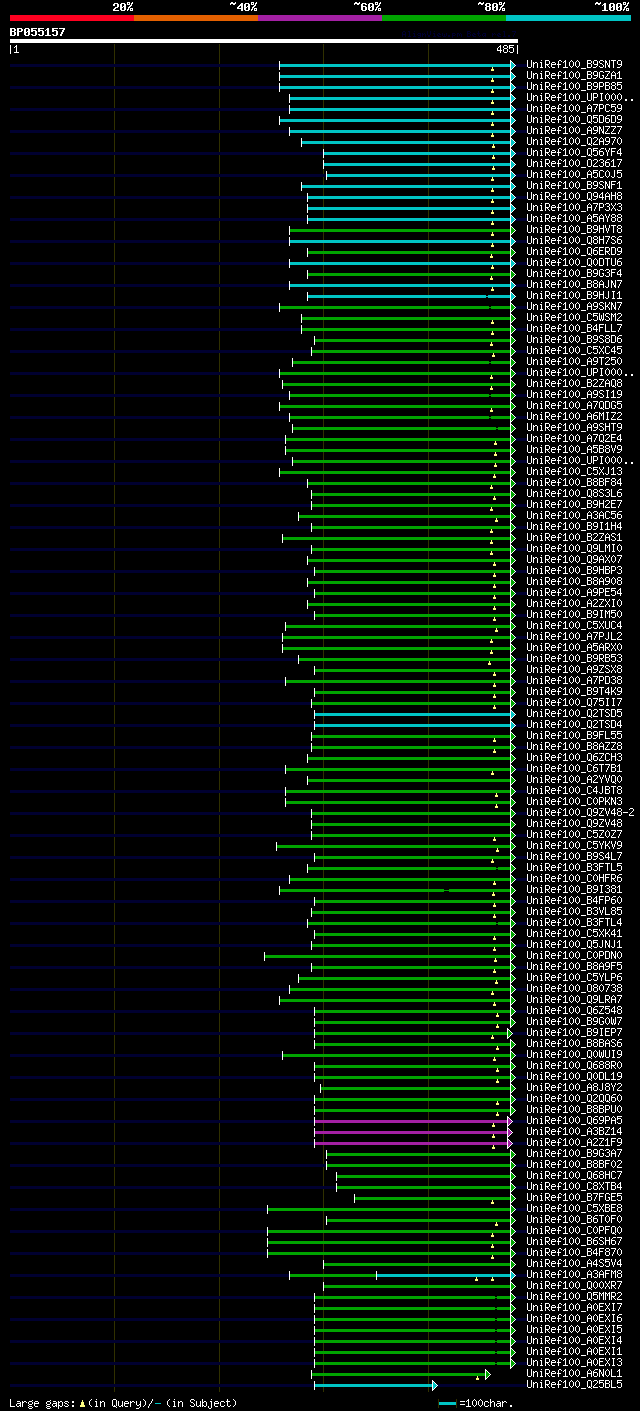Select the UniRef100_B9G3F4 label

(574, 274)
